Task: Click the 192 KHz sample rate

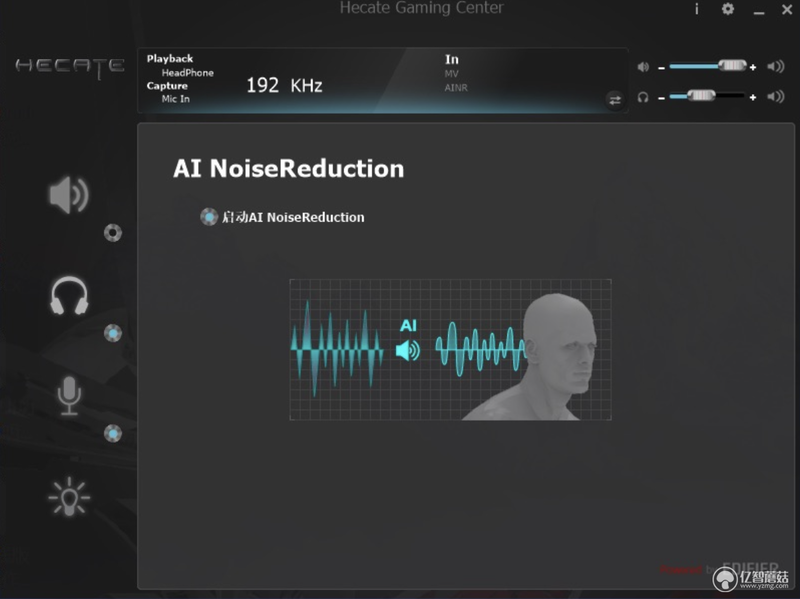Action: (x=284, y=85)
